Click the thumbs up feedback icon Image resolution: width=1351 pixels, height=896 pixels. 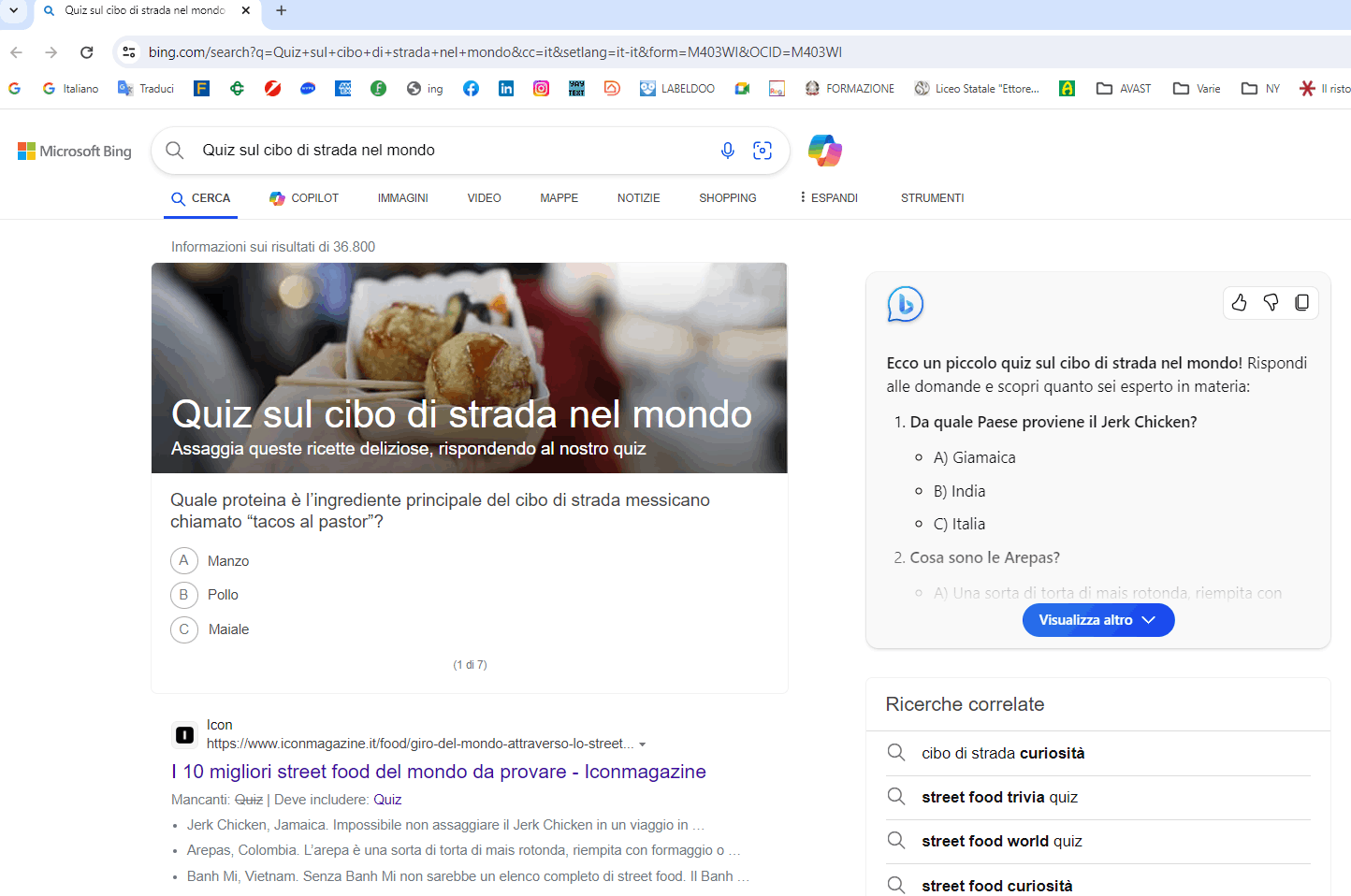tap(1239, 302)
